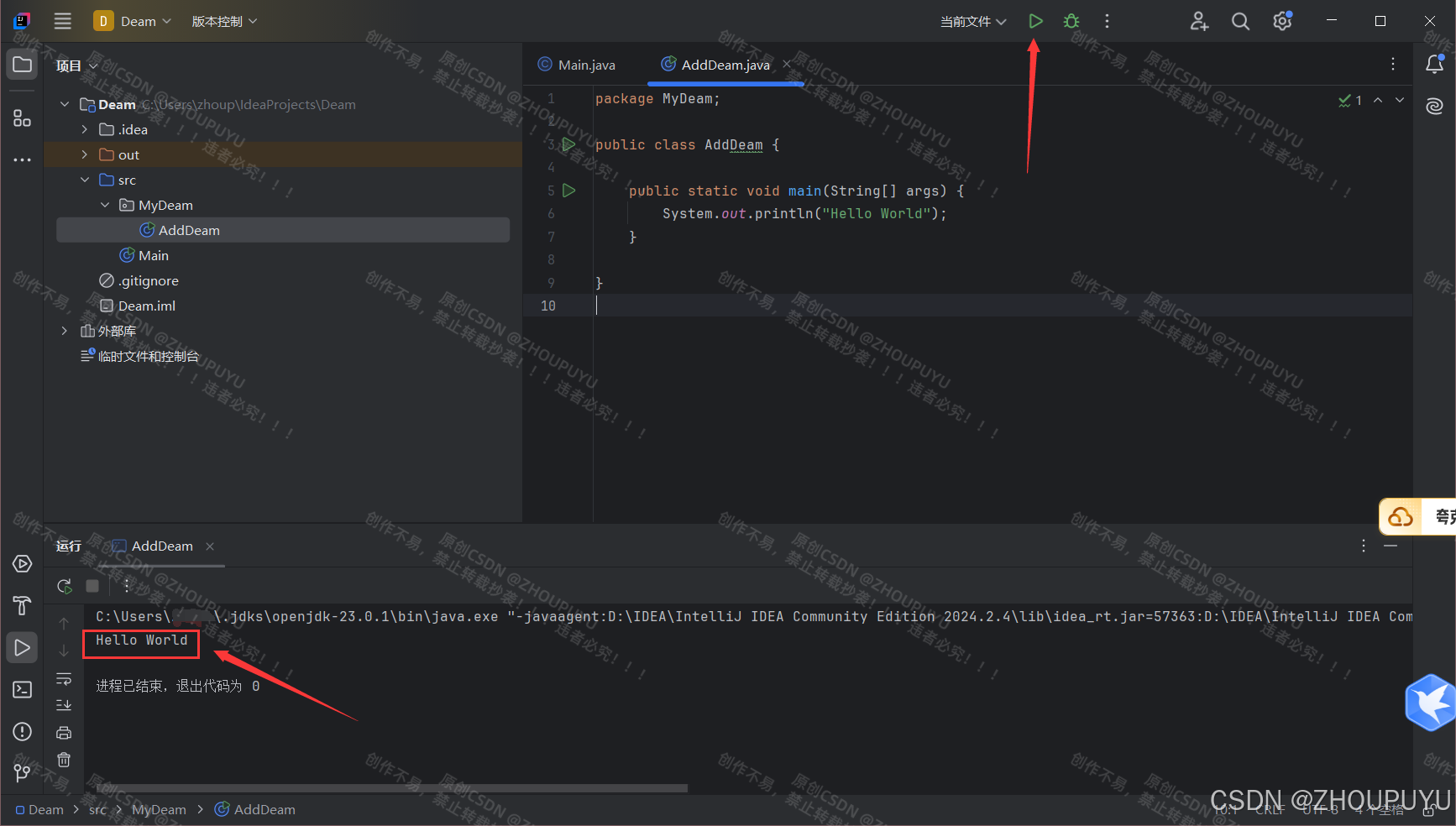This screenshot has width=1456, height=826.
Task: Click the console horizontal scrollbar
Action: [x=391, y=788]
